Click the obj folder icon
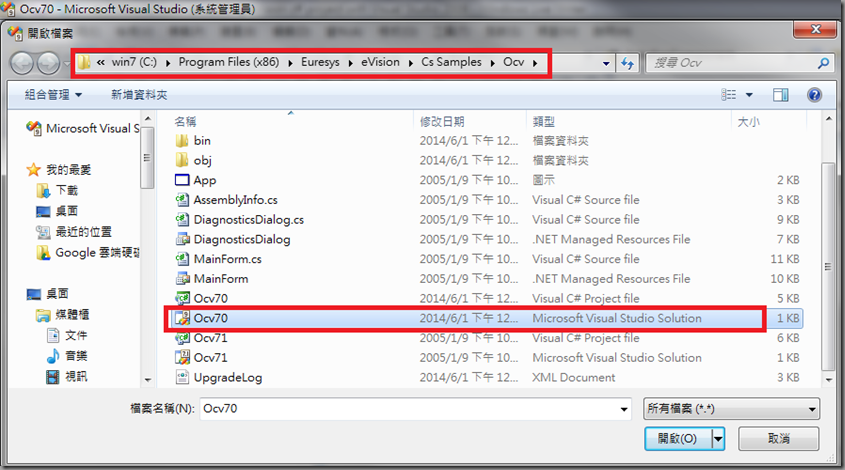 [x=182, y=160]
